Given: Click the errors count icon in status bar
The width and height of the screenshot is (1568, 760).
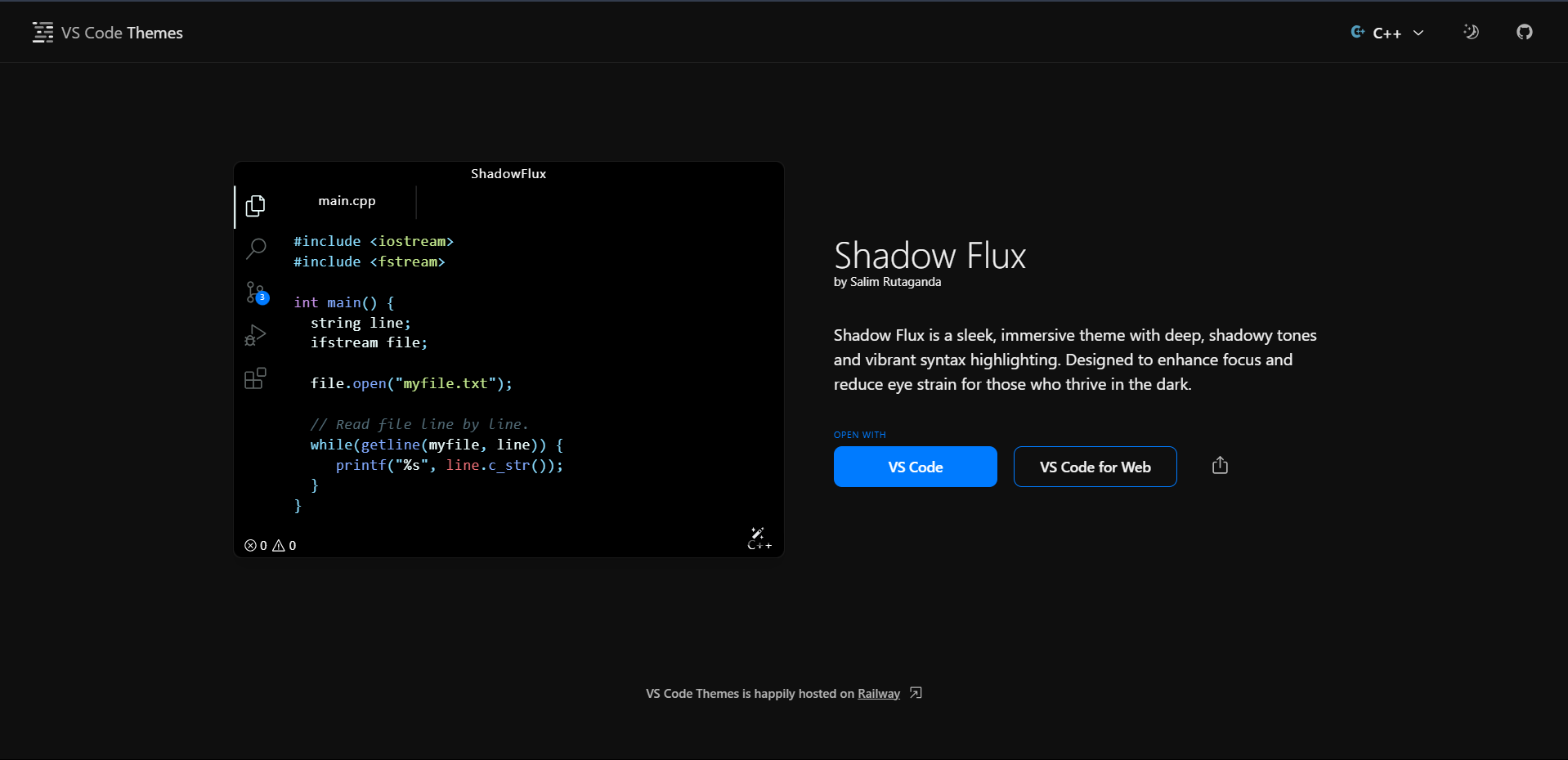Looking at the screenshot, I should [250, 545].
